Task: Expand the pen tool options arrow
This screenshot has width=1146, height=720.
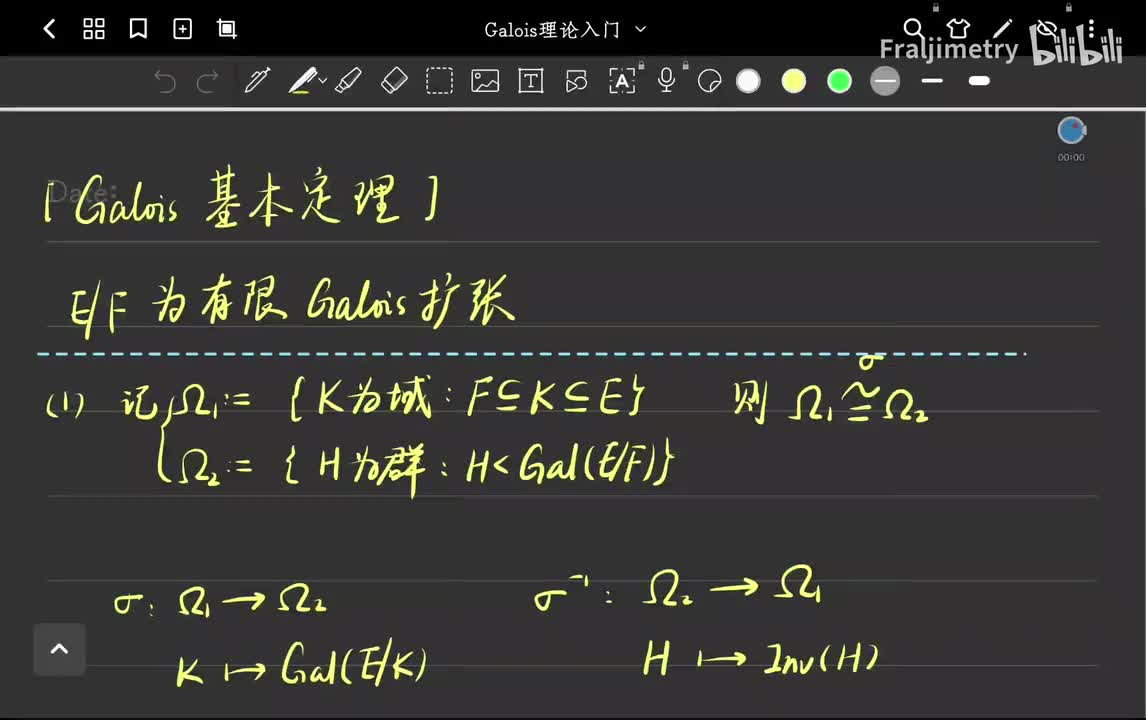Action: [x=322, y=80]
